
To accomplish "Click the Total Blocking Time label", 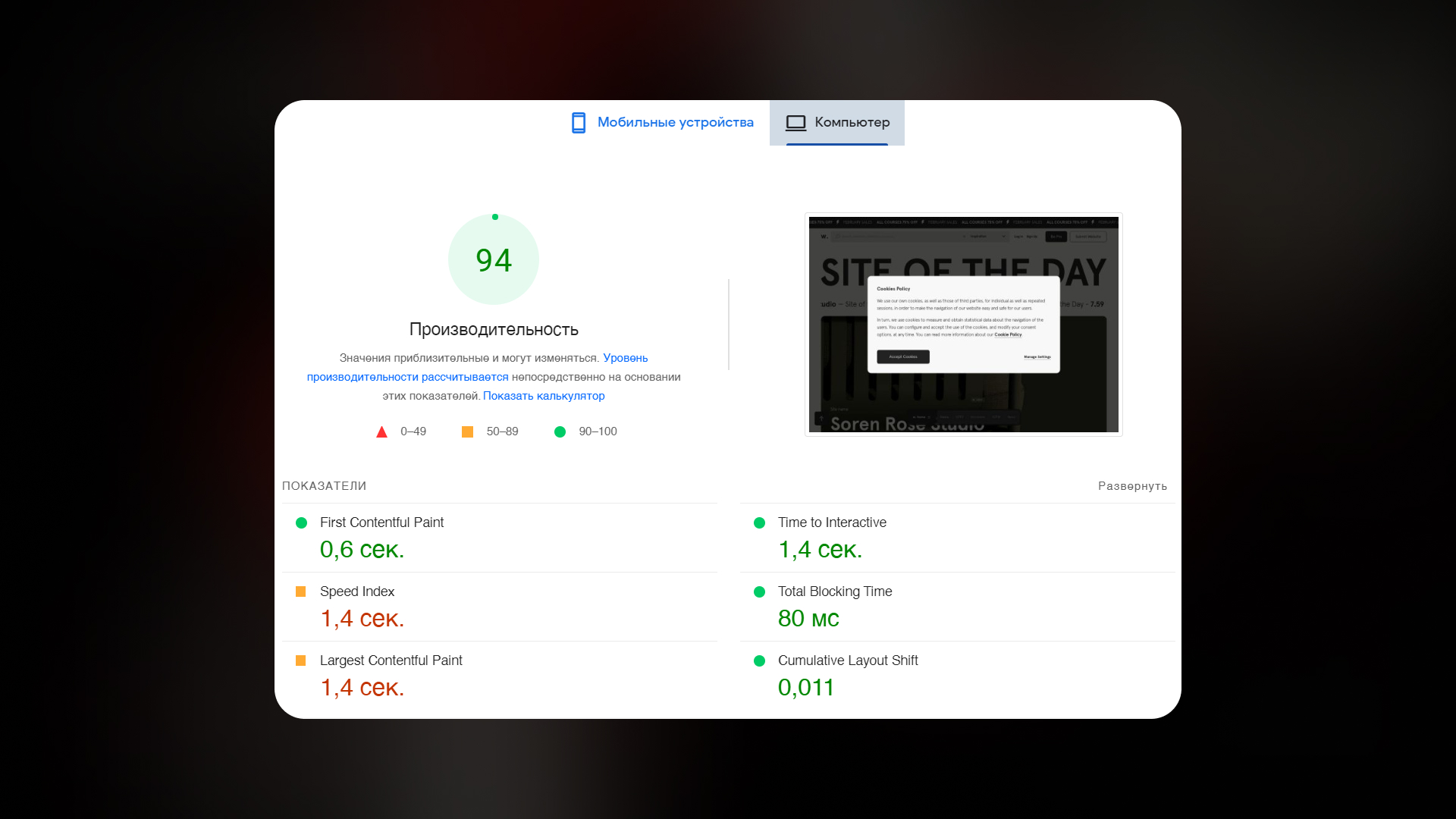I will click(x=835, y=591).
